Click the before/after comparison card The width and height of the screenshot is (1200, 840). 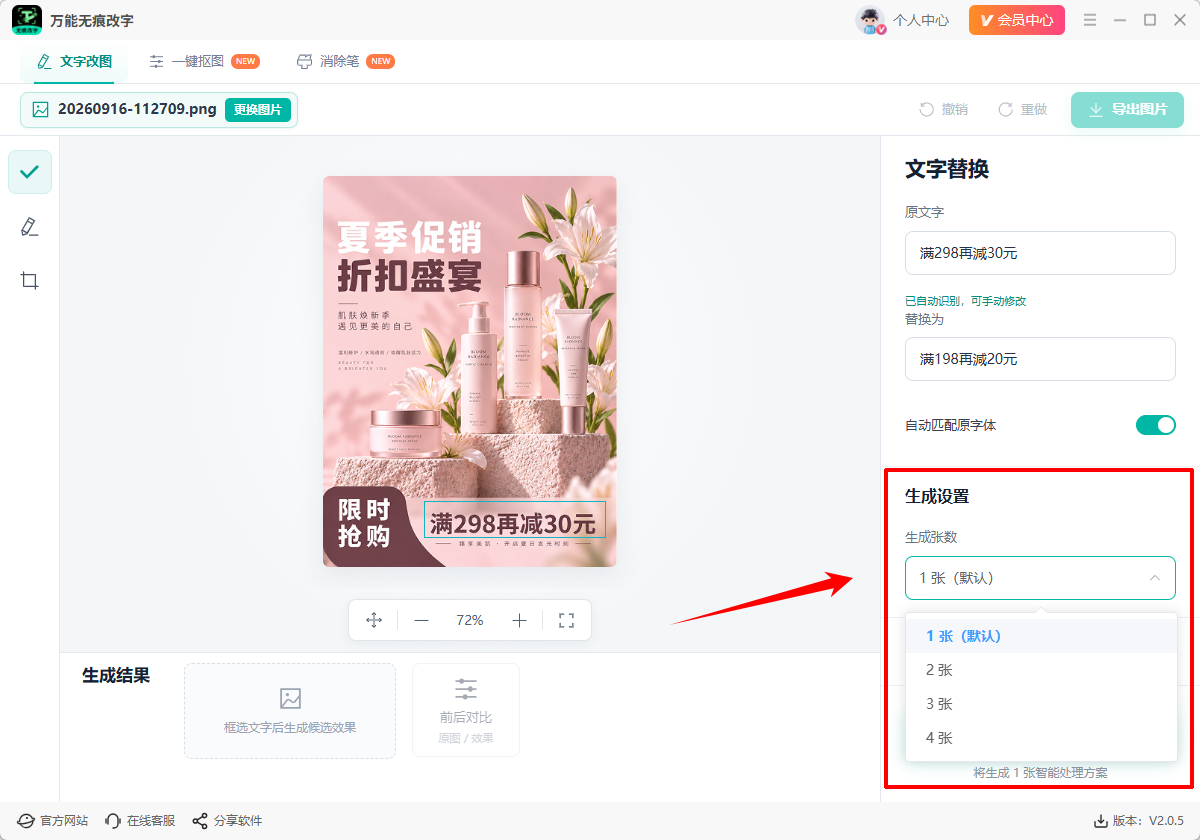point(466,710)
